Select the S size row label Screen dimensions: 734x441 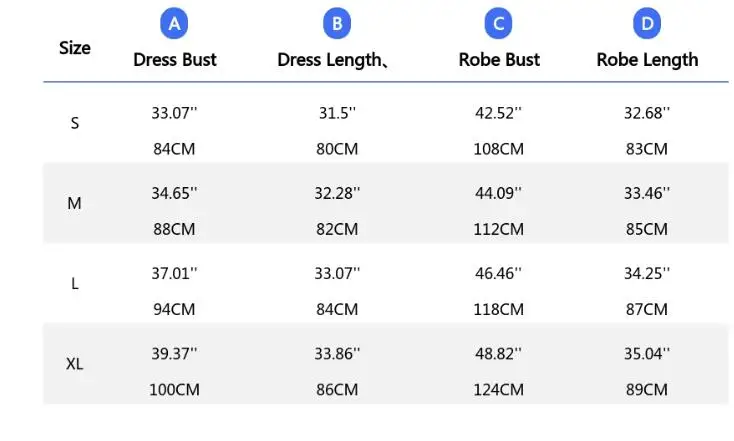75,123
